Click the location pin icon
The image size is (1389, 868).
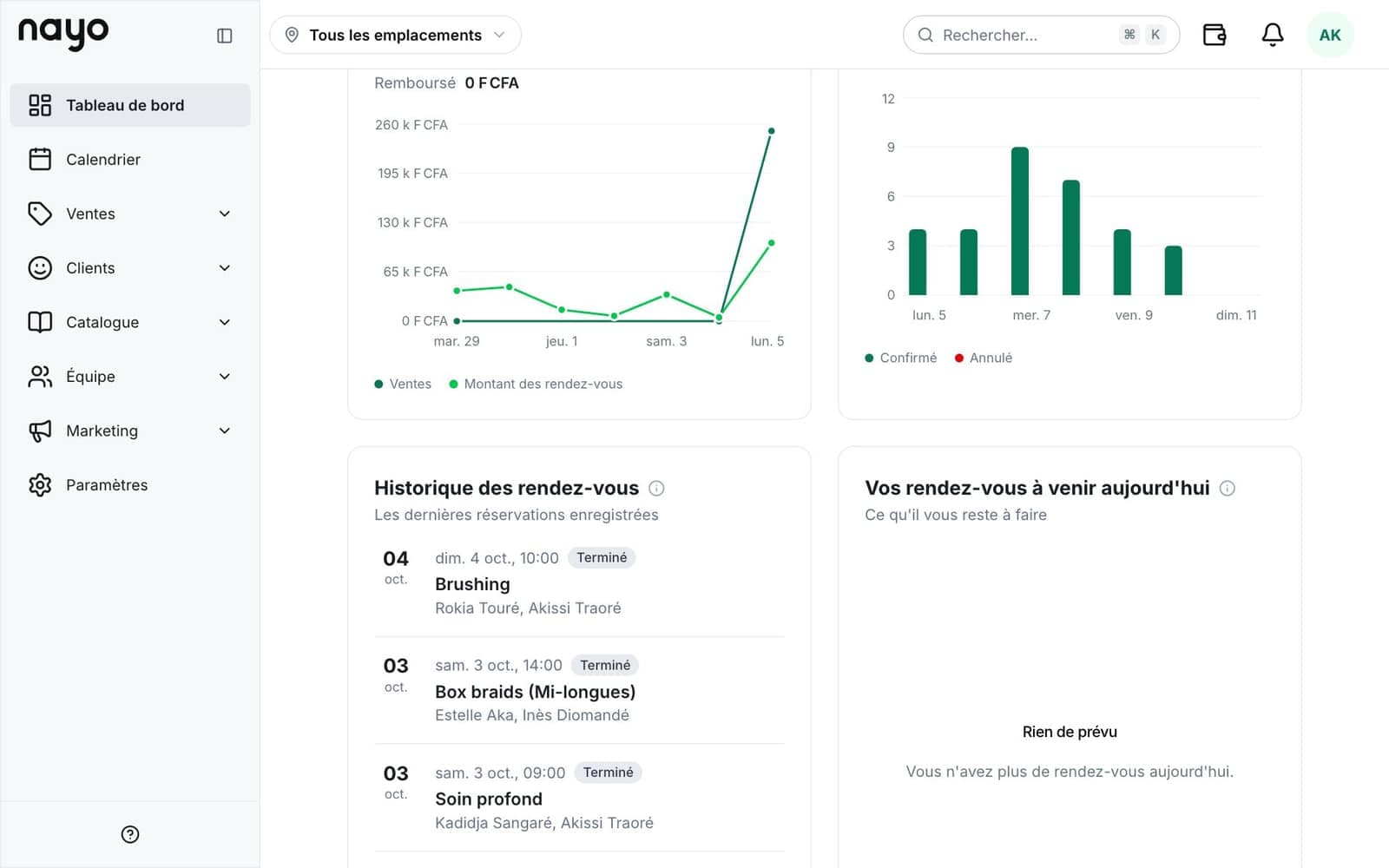pyautogui.click(x=292, y=35)
